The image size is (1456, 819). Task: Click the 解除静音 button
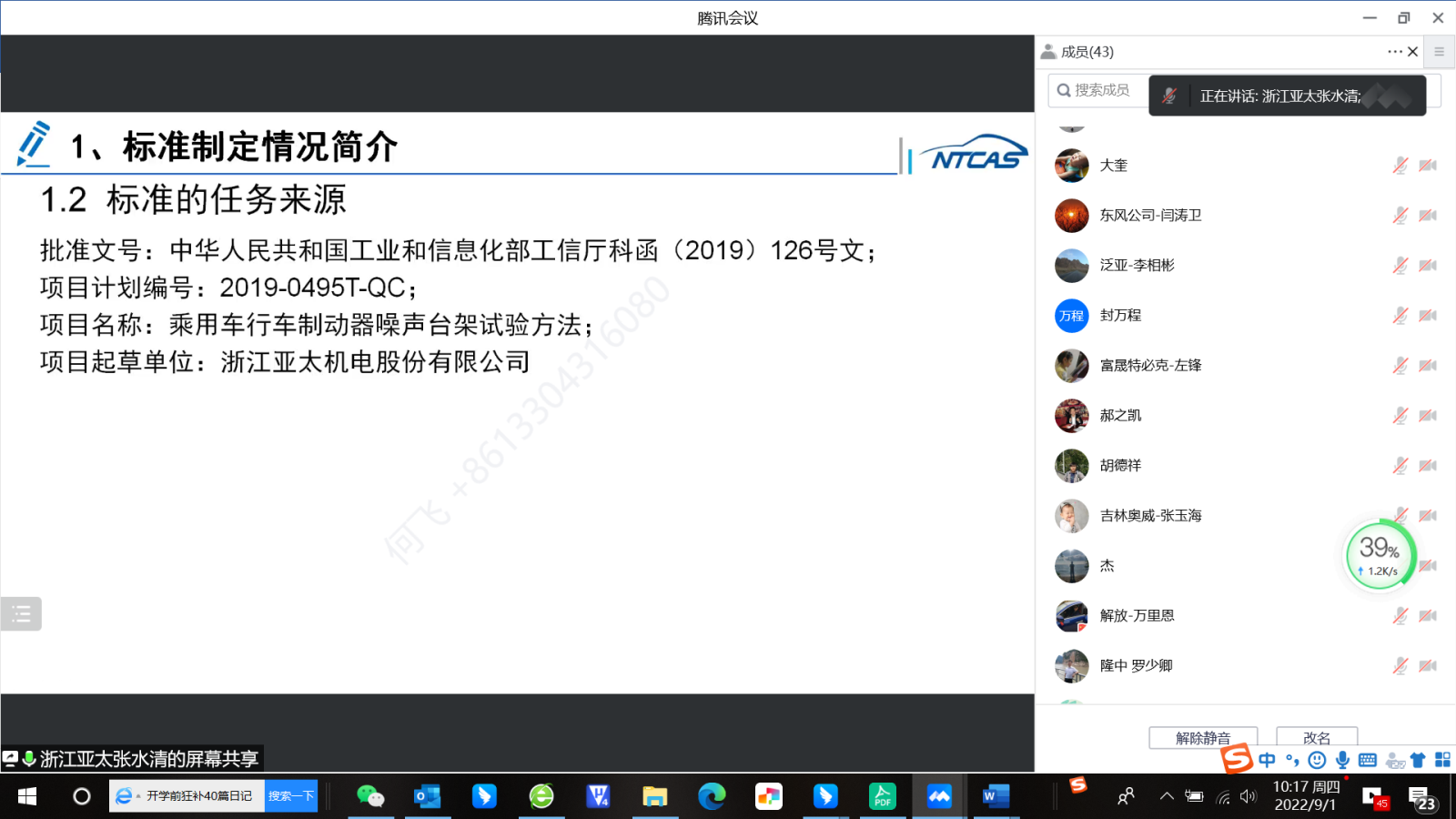pyautogui.click(x=1202, y=737)
